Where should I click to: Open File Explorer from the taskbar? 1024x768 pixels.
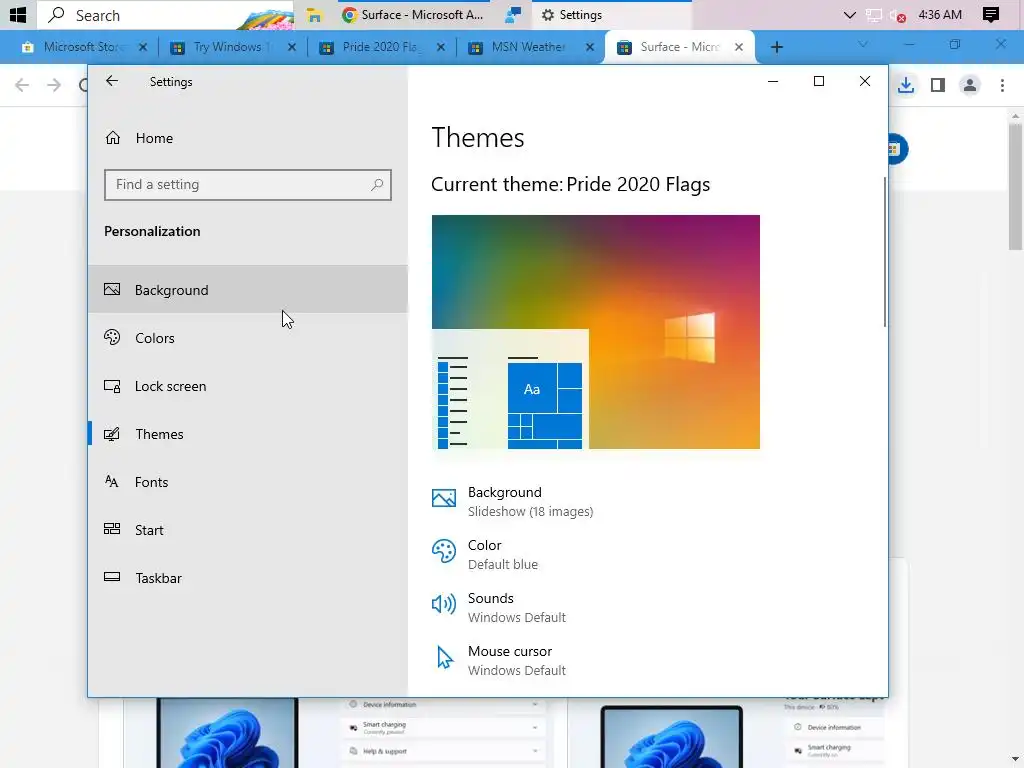[315, 15]
